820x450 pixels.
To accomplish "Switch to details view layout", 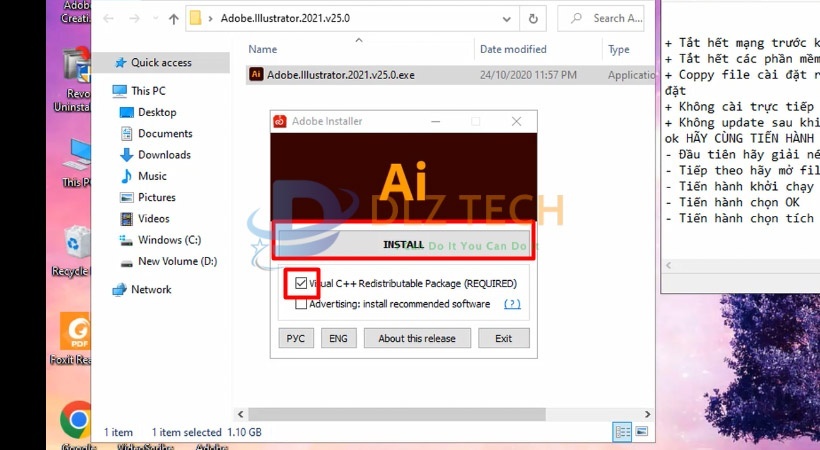I will pos(623,432).
